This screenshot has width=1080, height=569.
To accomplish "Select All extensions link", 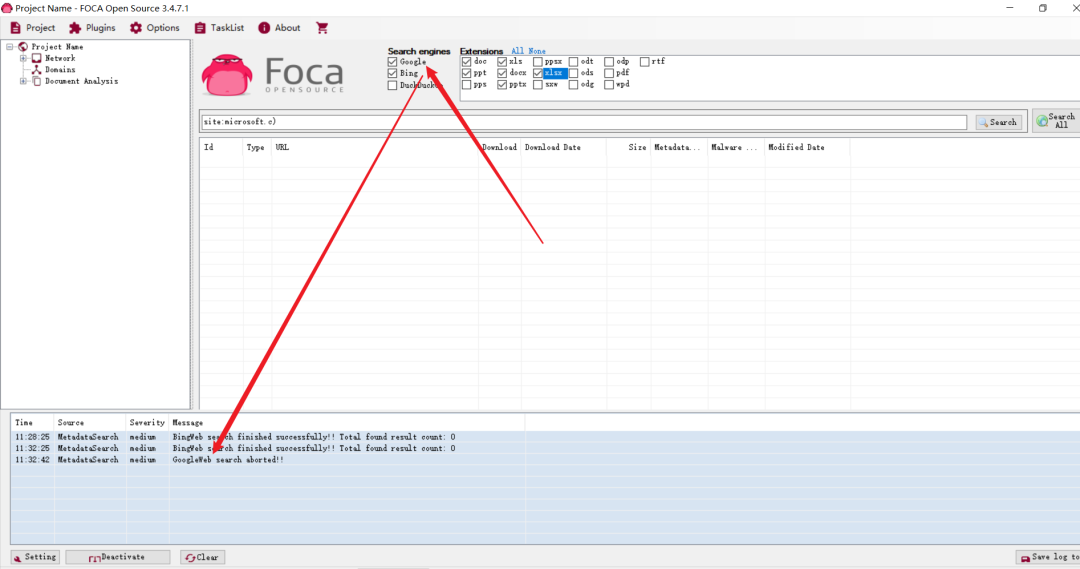I will tap(517, 51).
